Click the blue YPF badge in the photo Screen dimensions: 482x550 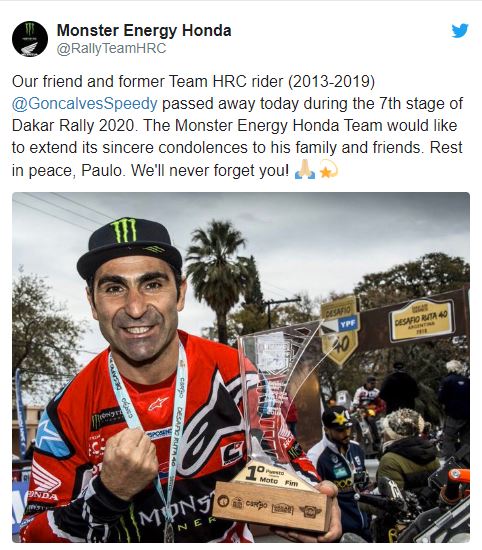(348, 324)
